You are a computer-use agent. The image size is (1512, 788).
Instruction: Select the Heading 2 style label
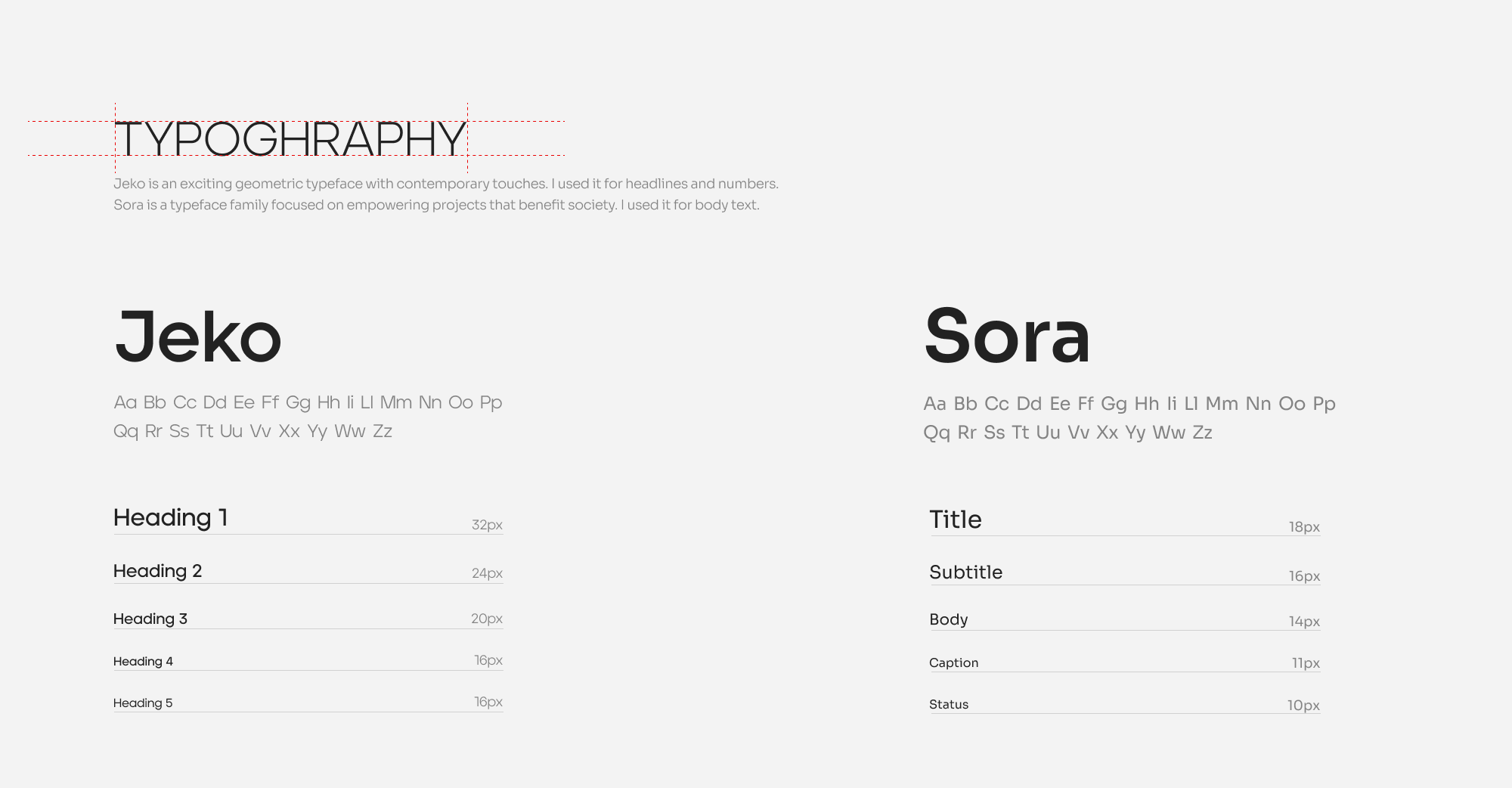(x=157, y=571)
